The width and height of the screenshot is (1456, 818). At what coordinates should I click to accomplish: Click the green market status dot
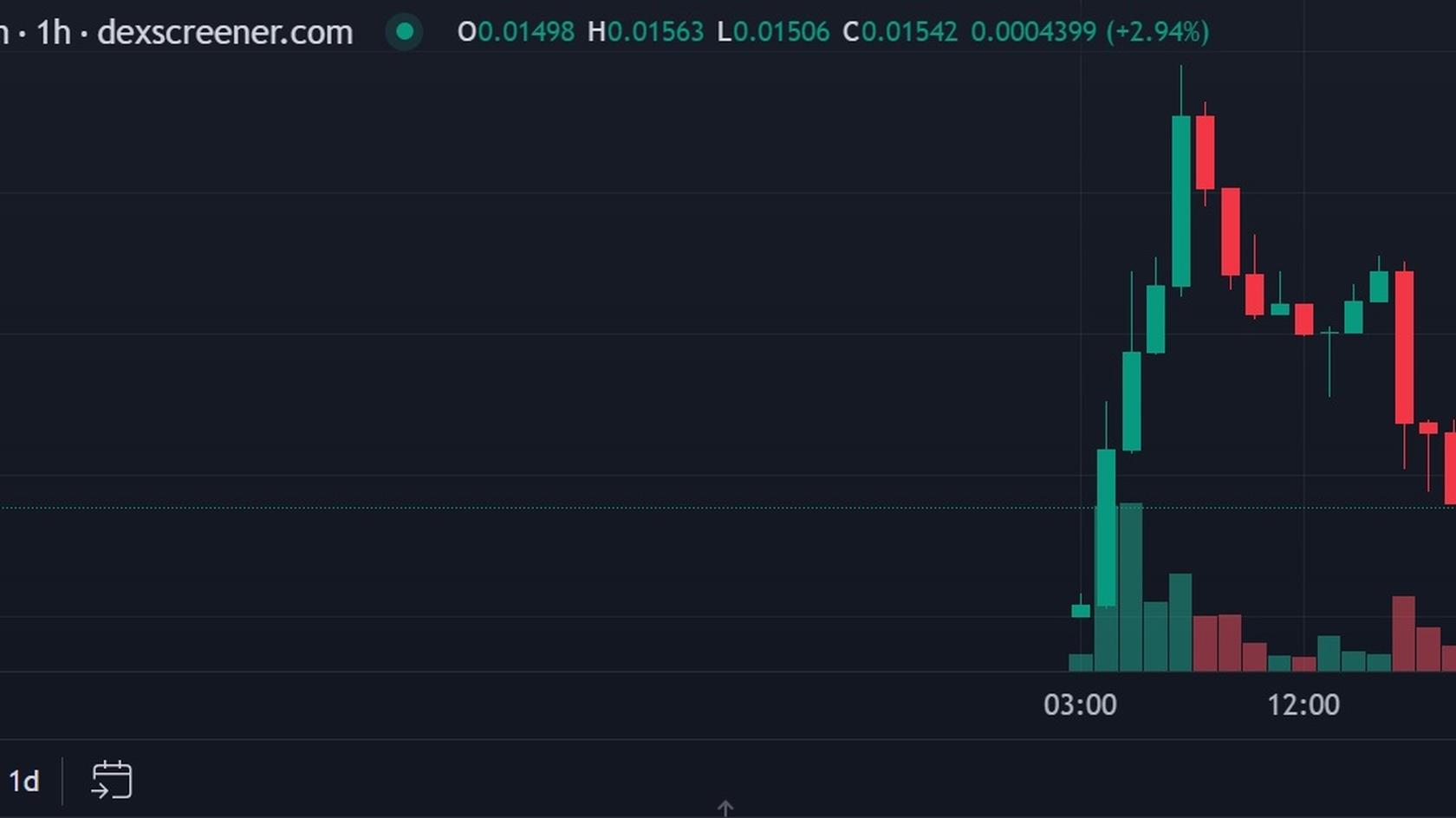[404, 32]
